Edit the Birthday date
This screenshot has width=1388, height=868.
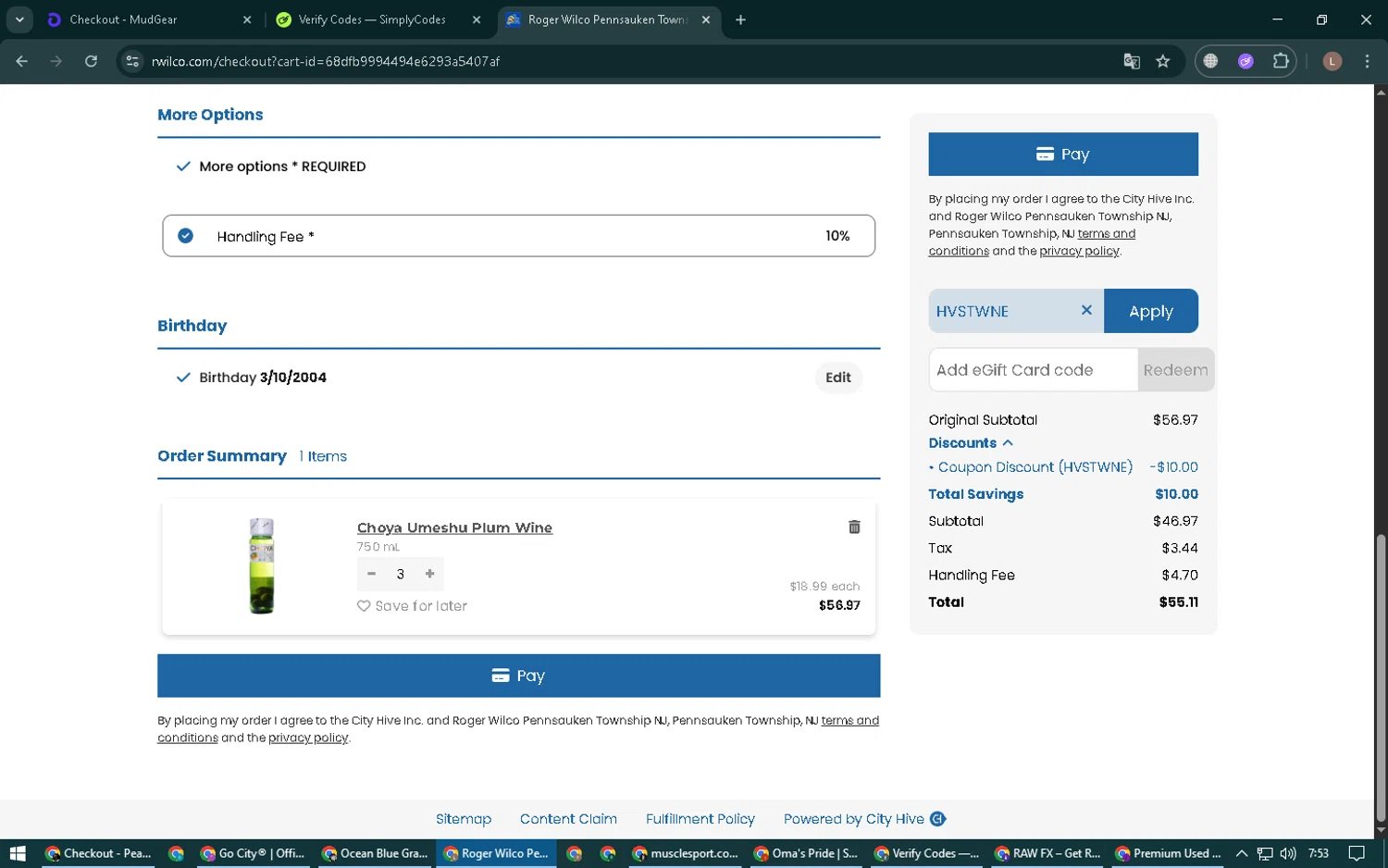click(837, 378)
